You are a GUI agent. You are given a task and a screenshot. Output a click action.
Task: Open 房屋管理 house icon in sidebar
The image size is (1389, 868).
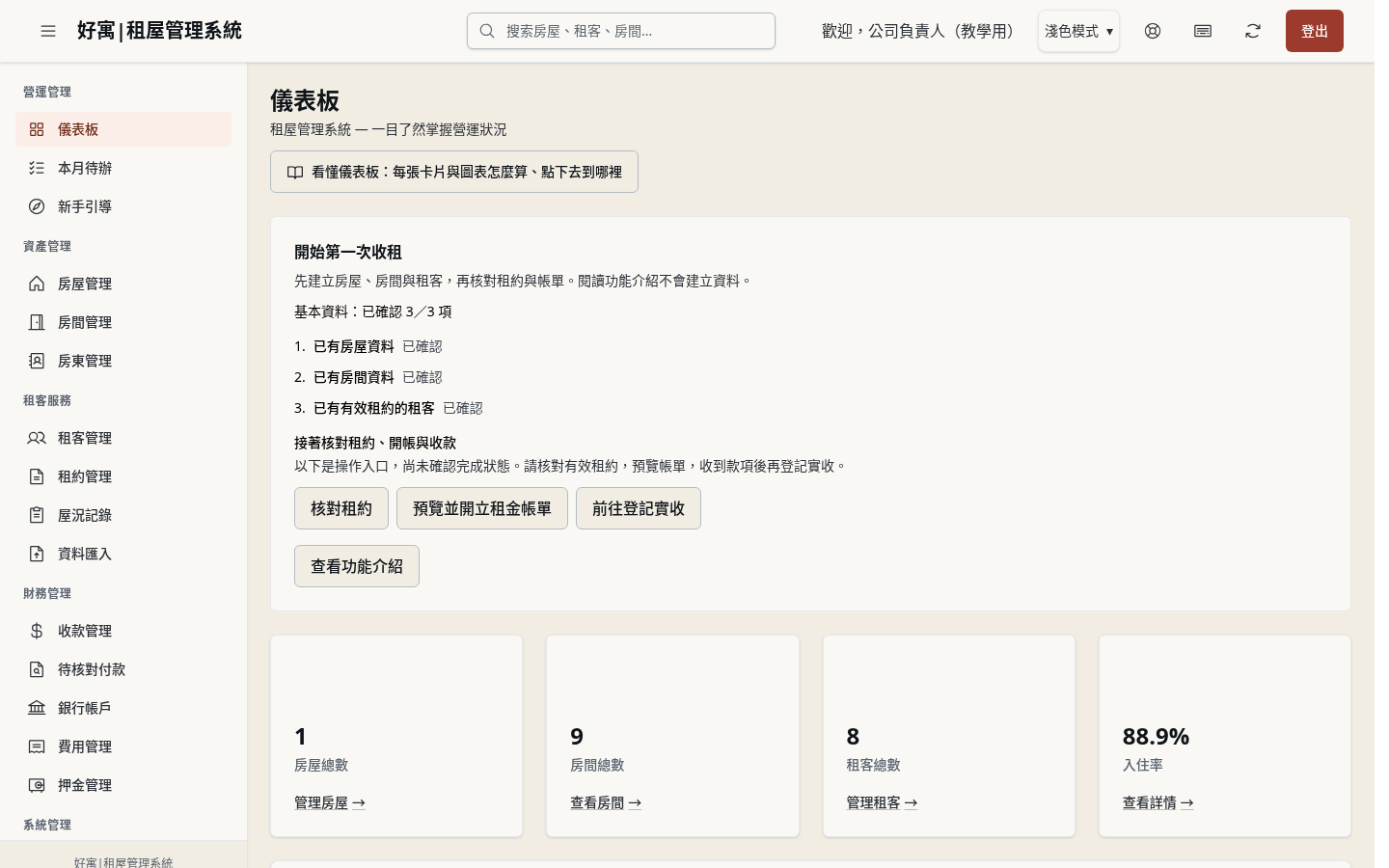(x=37, y=284)
